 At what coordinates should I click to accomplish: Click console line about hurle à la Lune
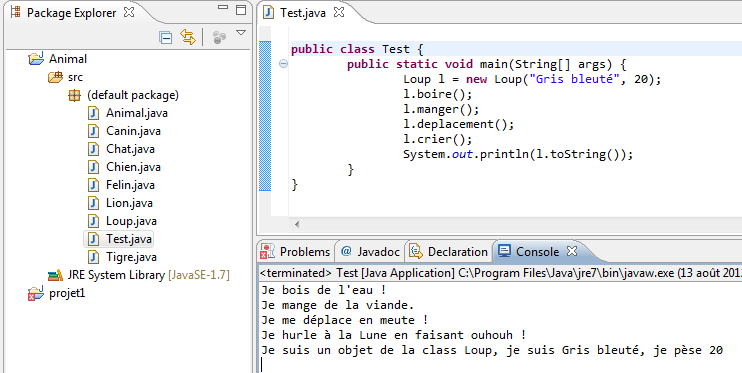click(393, 335)
